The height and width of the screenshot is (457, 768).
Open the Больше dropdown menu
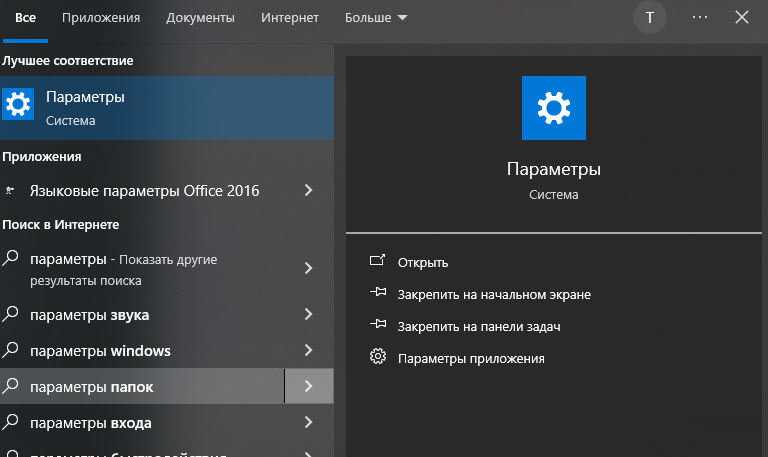[376, 18]
